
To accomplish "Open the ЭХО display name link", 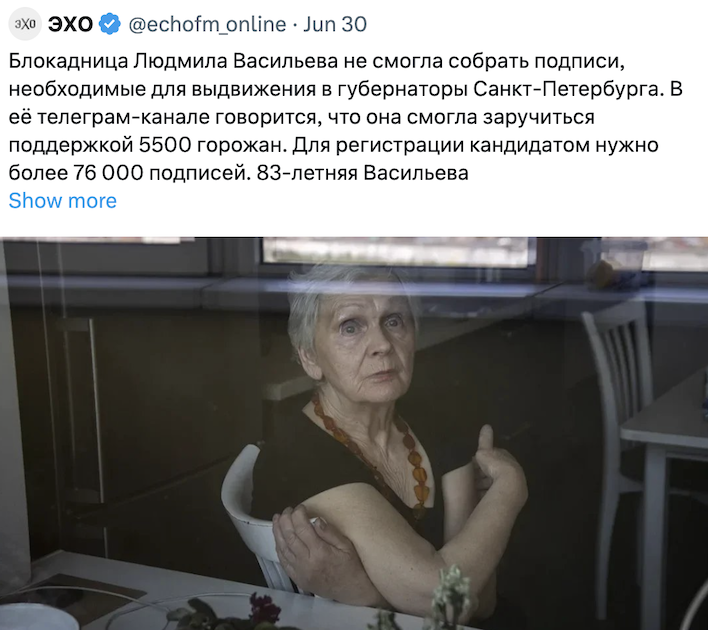I will coord(70,24).
